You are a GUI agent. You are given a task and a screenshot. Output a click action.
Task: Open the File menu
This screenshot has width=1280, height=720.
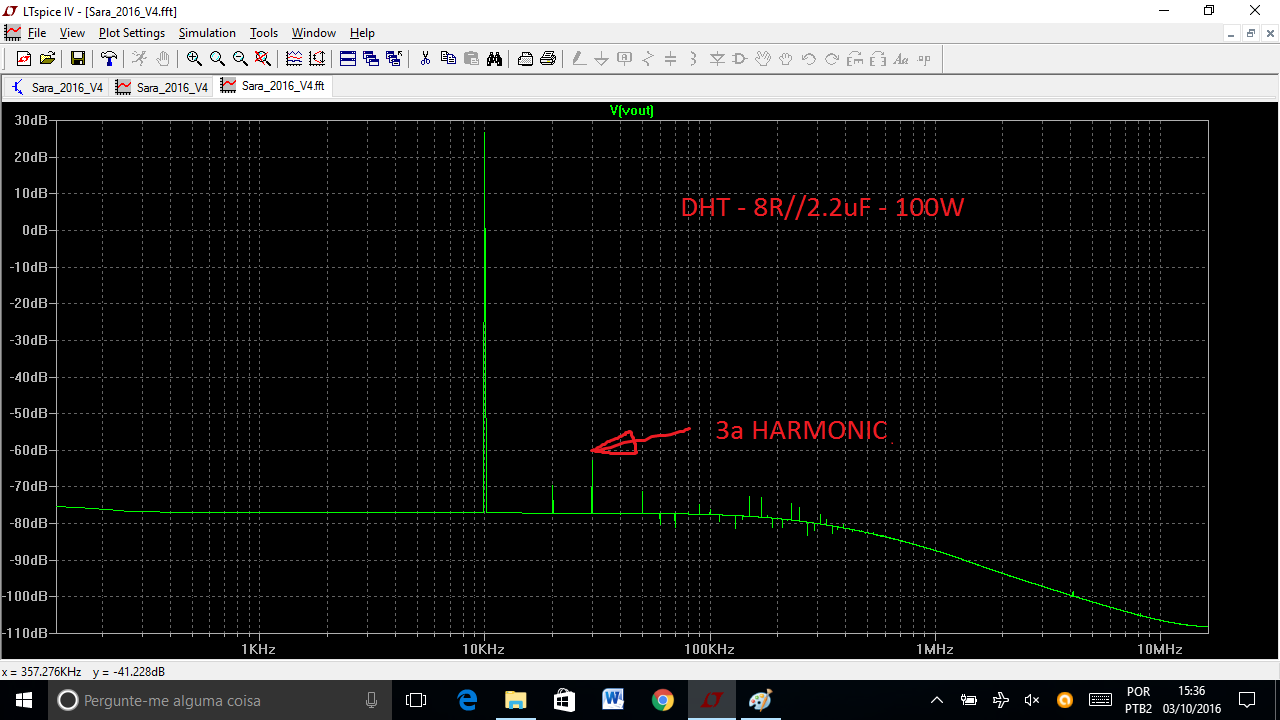coord(37,33)
